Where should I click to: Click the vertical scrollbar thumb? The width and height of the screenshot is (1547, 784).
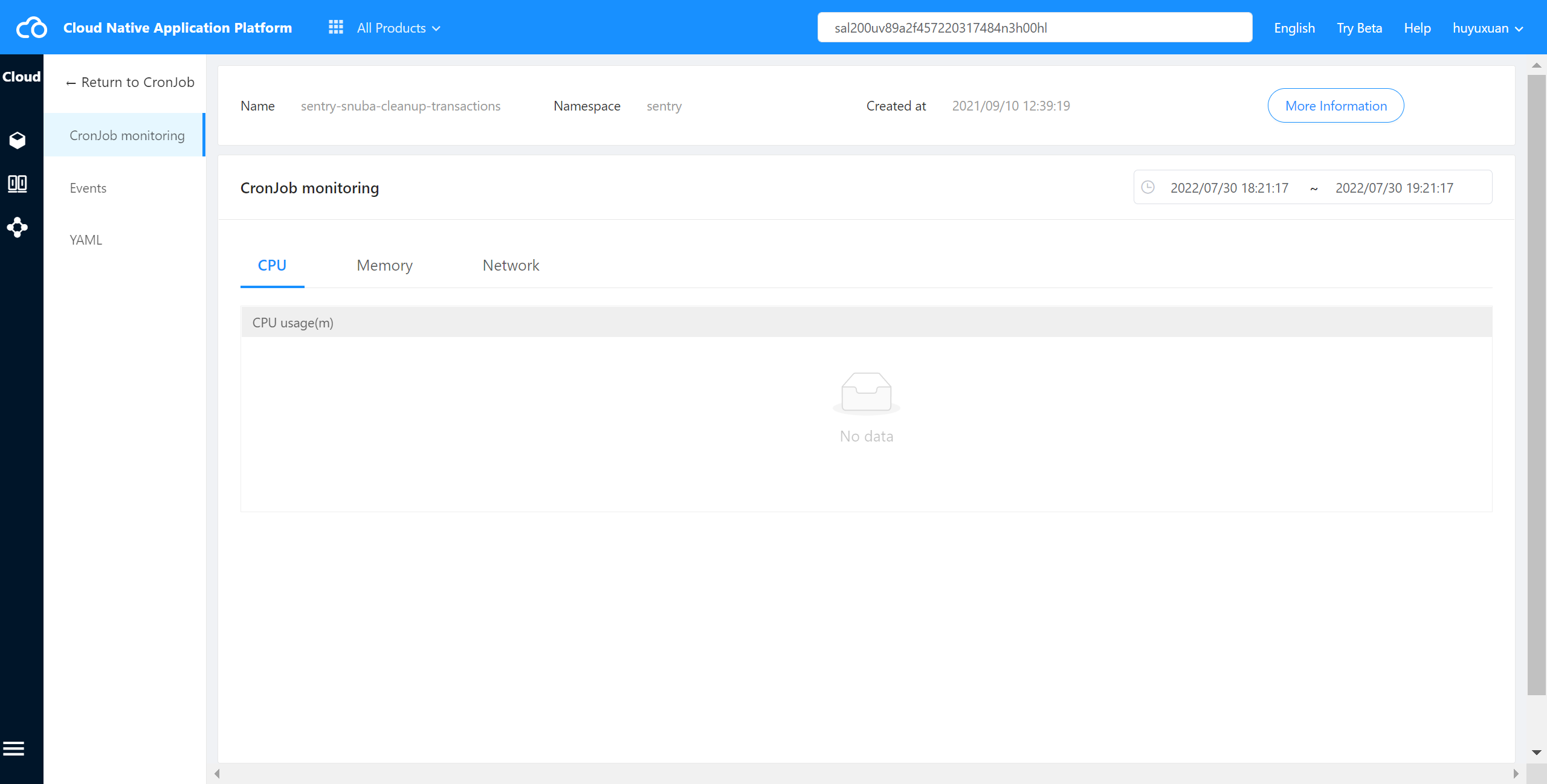point(1537,385)
